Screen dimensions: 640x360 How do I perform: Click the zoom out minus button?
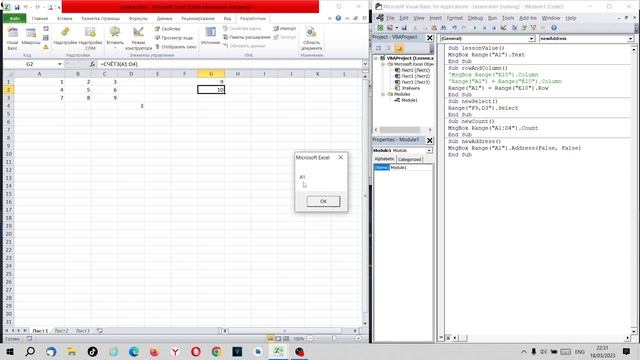(x=310, y=338)
